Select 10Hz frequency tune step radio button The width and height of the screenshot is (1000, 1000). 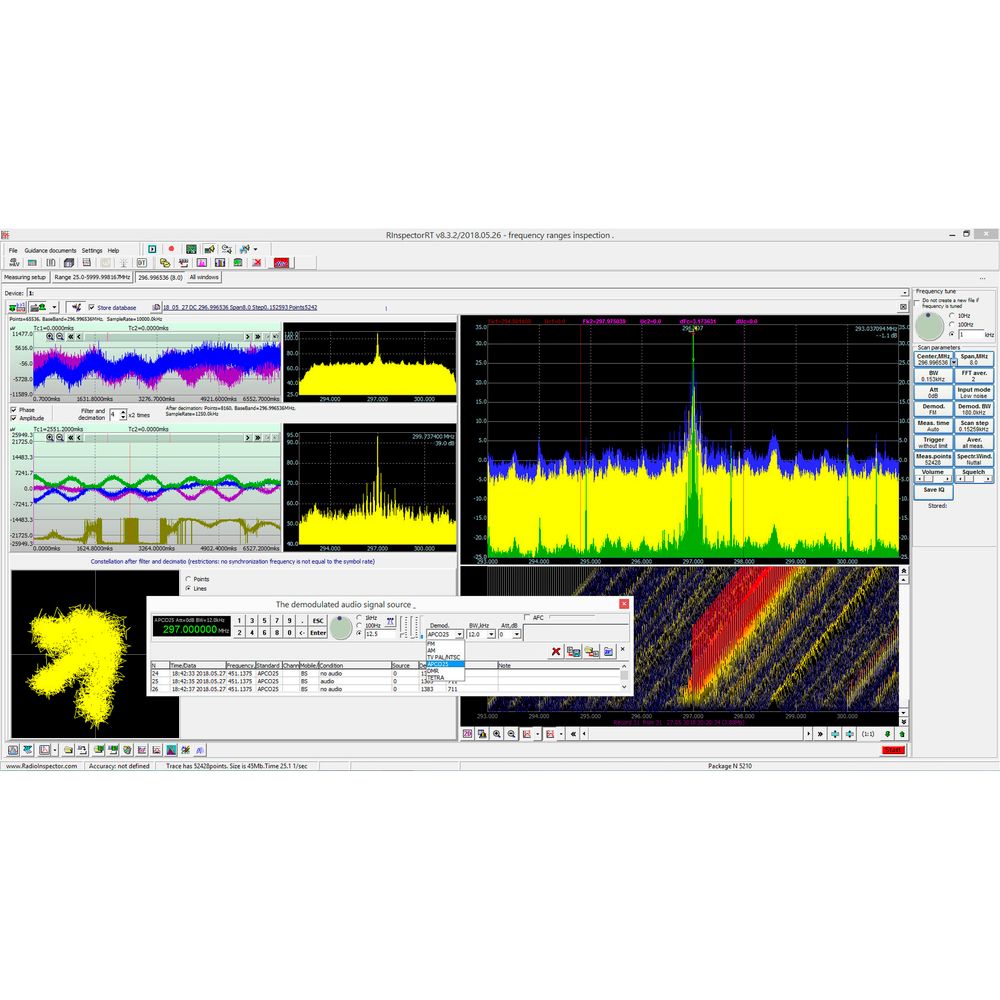tap(952, 315)
